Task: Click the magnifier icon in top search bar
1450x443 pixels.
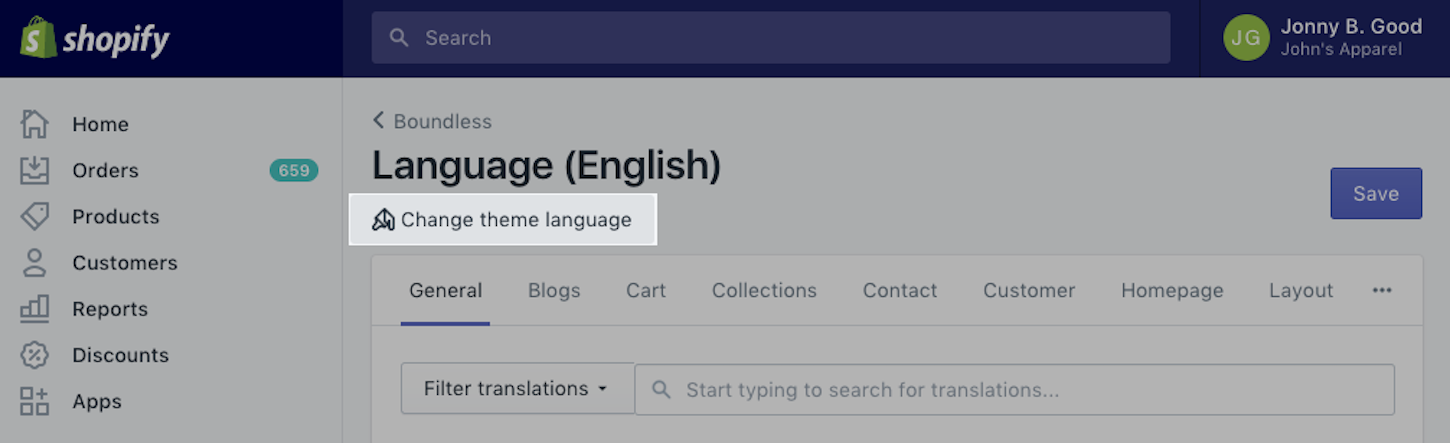Action: pyautogui.click(x=399, y=38)
